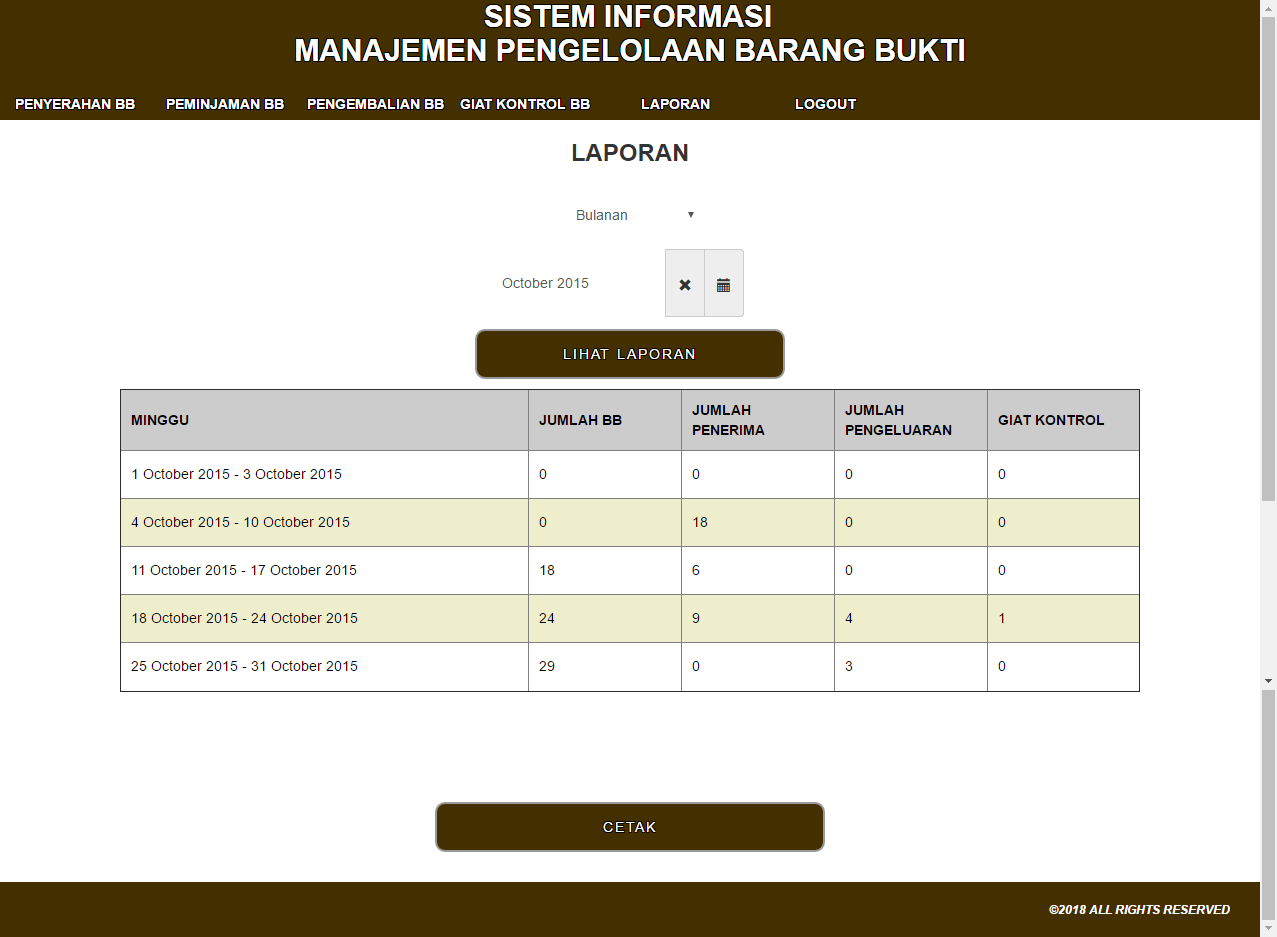The height and width of the screenshot is (937, 1277).
Task: Click the GIAT KONTROL column header
Action: [1062, 420]
